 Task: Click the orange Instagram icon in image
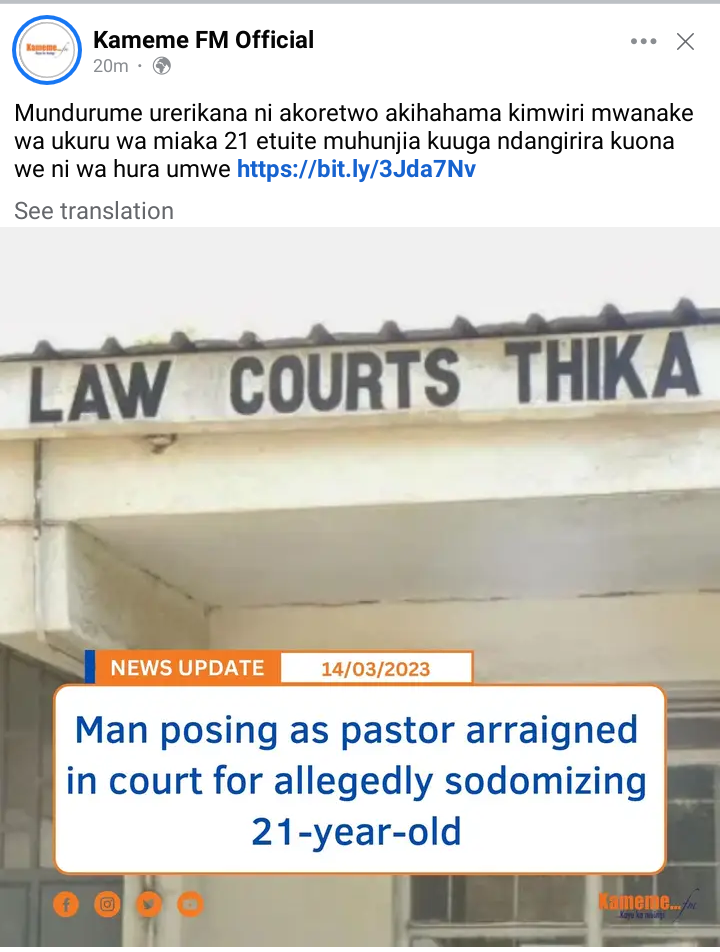107,905
